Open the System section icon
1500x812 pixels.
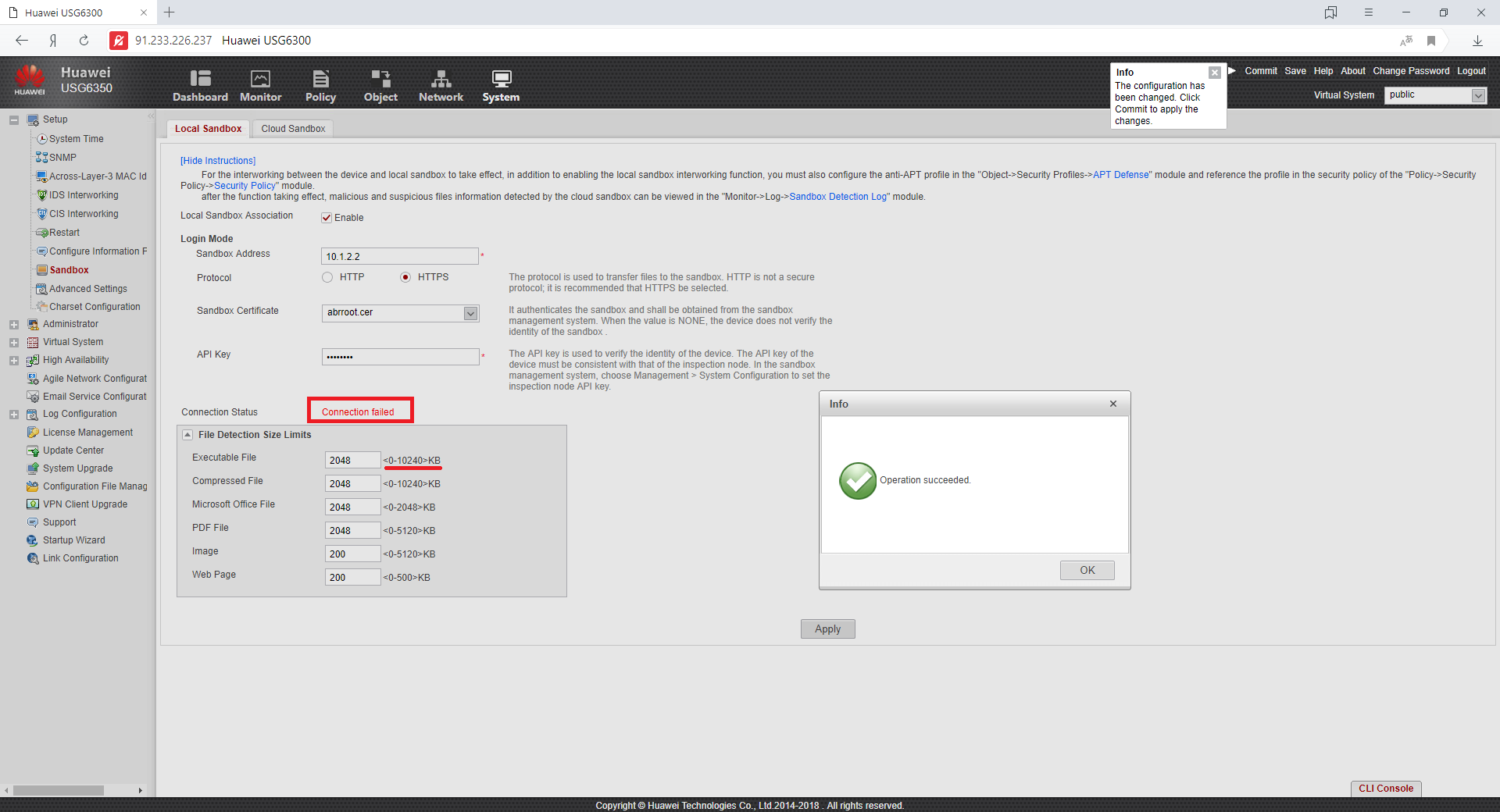click(x=501, y=78)
